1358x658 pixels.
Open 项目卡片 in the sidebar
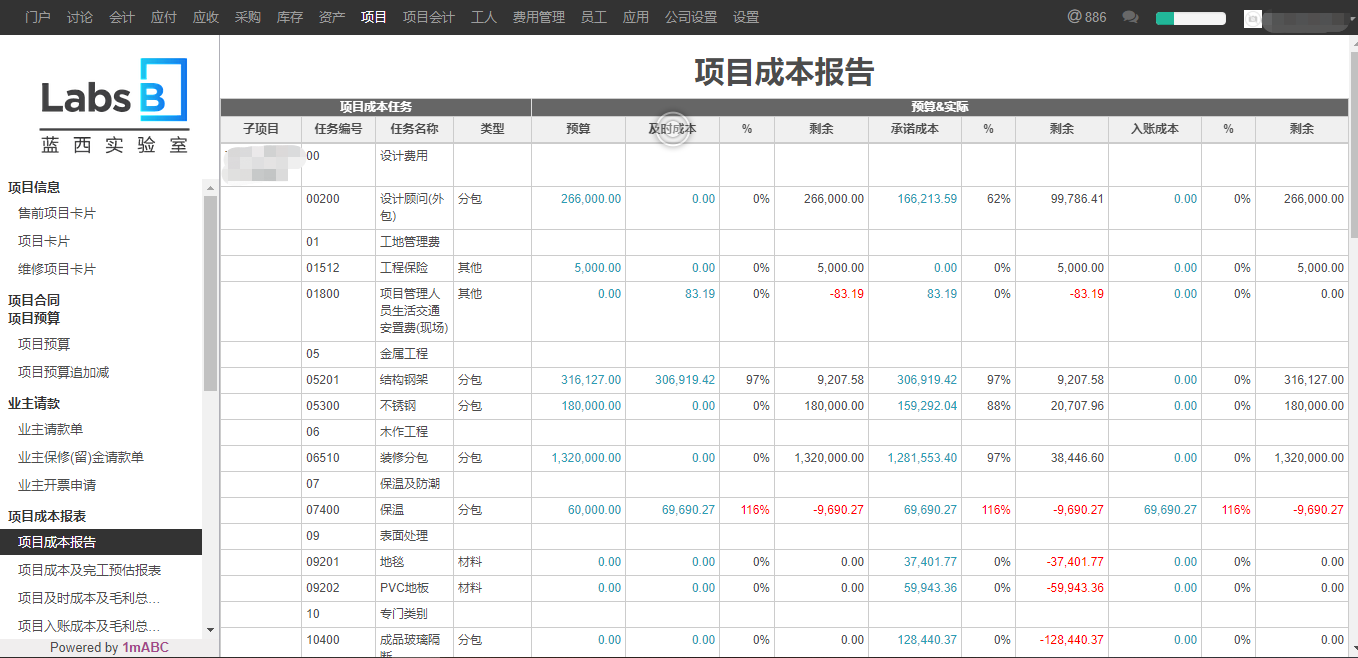(x=44, y=241)
